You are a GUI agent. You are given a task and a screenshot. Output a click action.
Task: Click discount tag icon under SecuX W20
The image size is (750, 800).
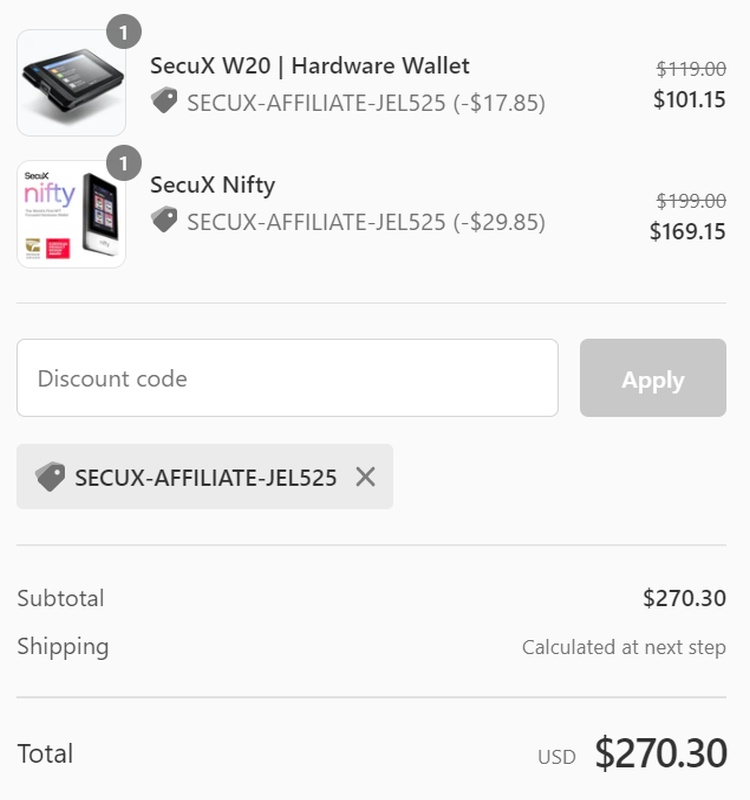164,101
